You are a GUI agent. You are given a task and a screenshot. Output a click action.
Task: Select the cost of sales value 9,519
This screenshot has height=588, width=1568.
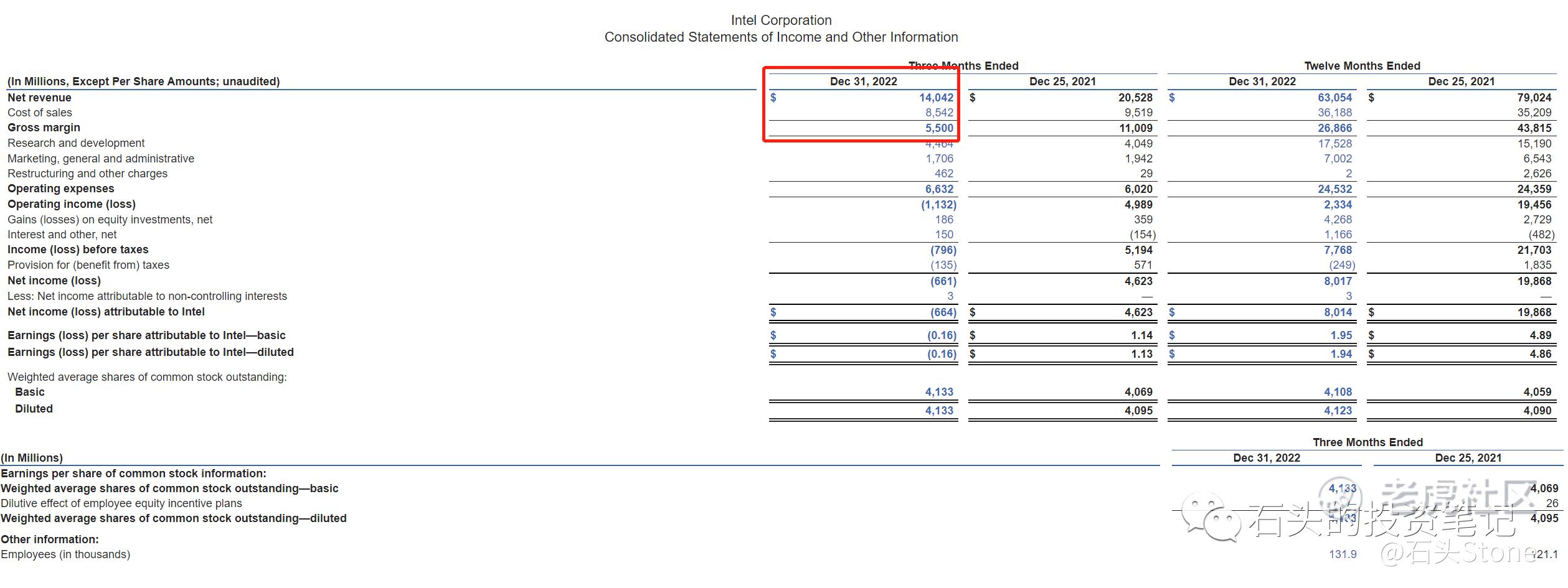(x=1138, y=113)
